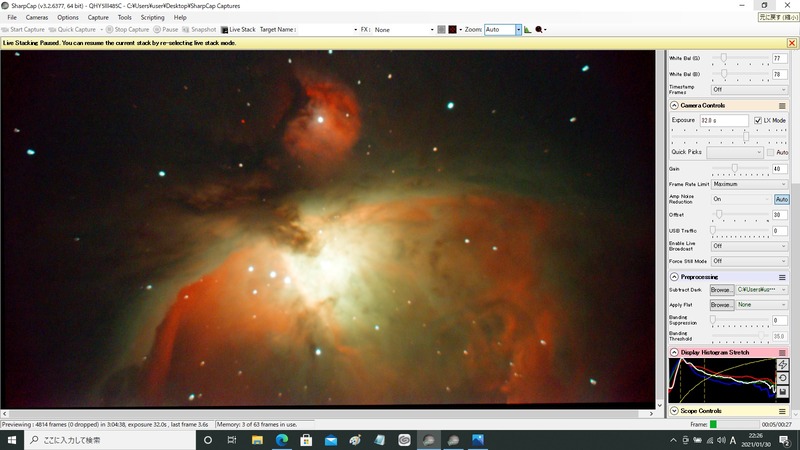Toggle Amp Noise Reduction Auto button

pos(781,199)
